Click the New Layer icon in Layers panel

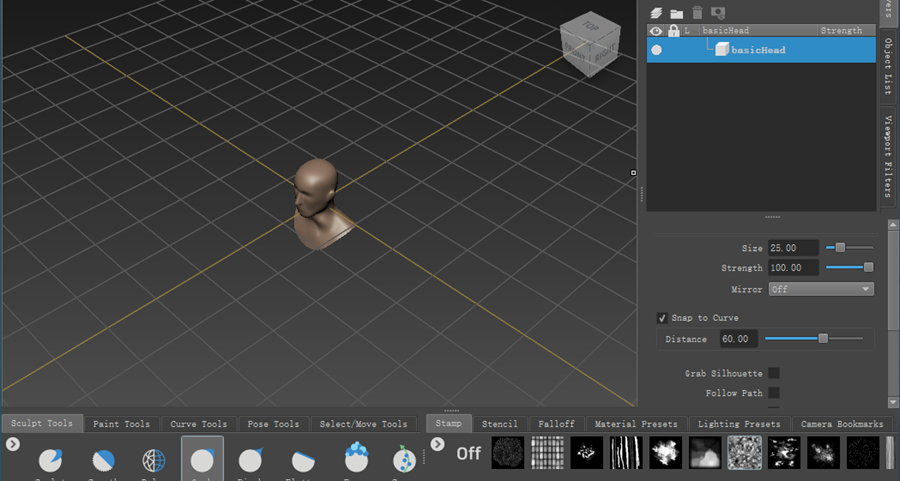(x=656, y=13)
